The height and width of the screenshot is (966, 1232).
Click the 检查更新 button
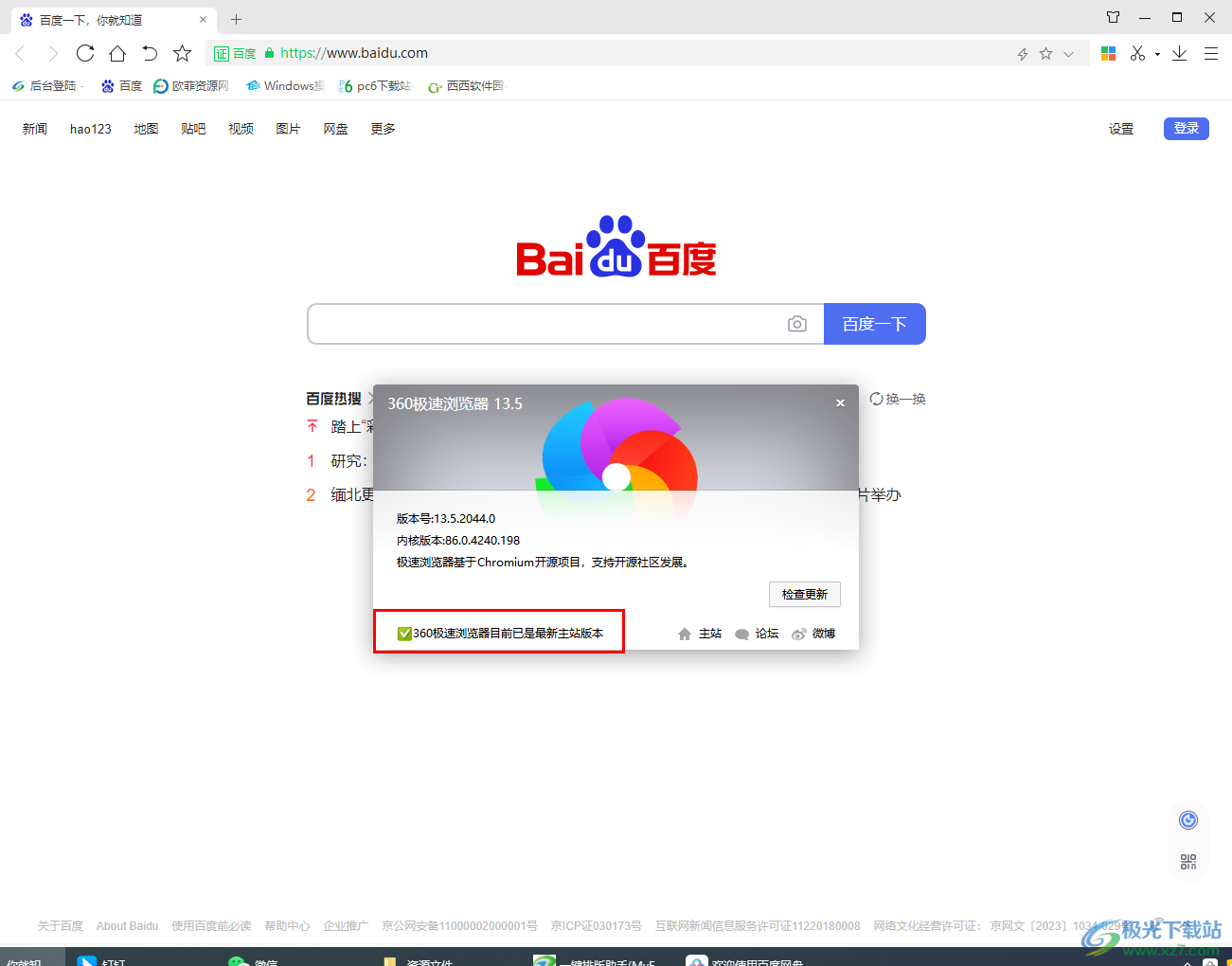[805, 594]
